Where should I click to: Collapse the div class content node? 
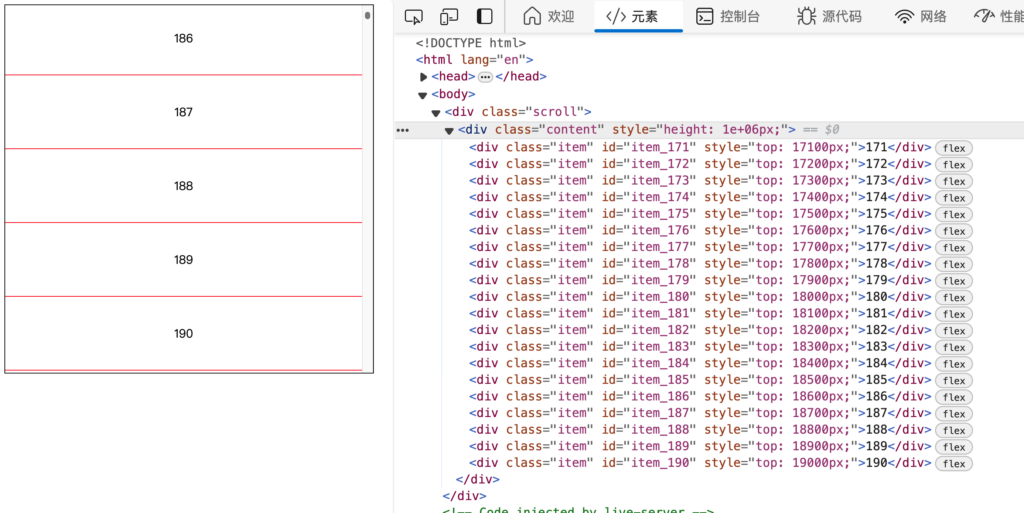pyautogui.click(x=449, y=131)
